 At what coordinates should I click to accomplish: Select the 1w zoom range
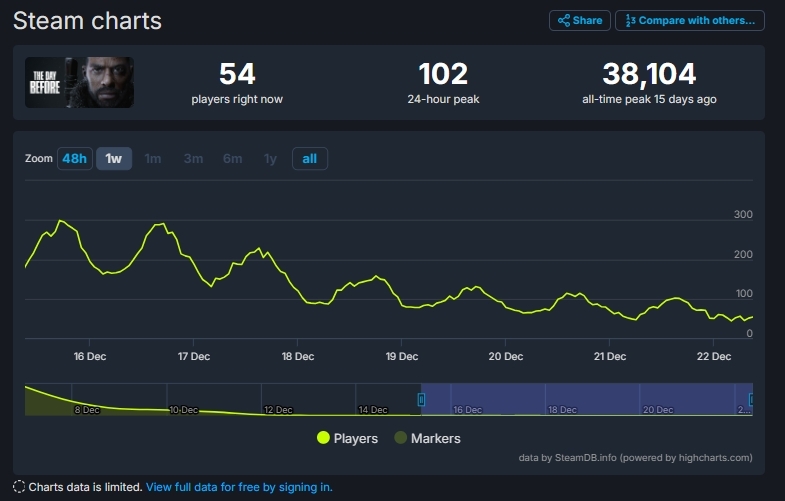click(x=114, y=159)
